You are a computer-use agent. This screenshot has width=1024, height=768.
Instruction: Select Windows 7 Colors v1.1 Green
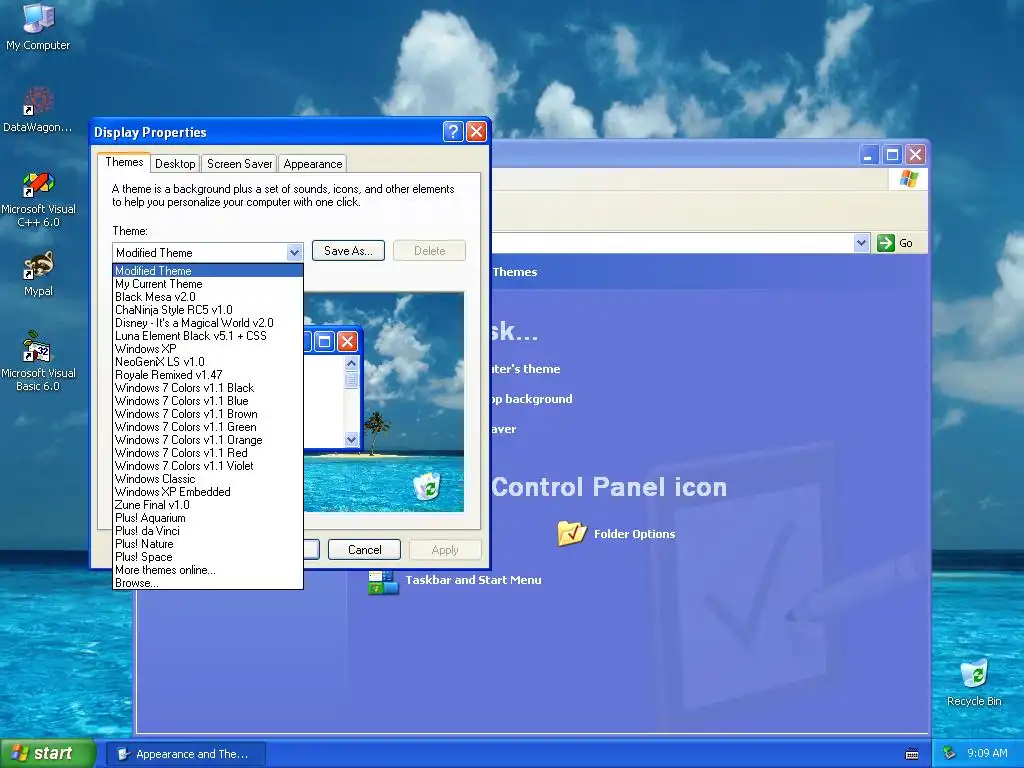point(208,427)
